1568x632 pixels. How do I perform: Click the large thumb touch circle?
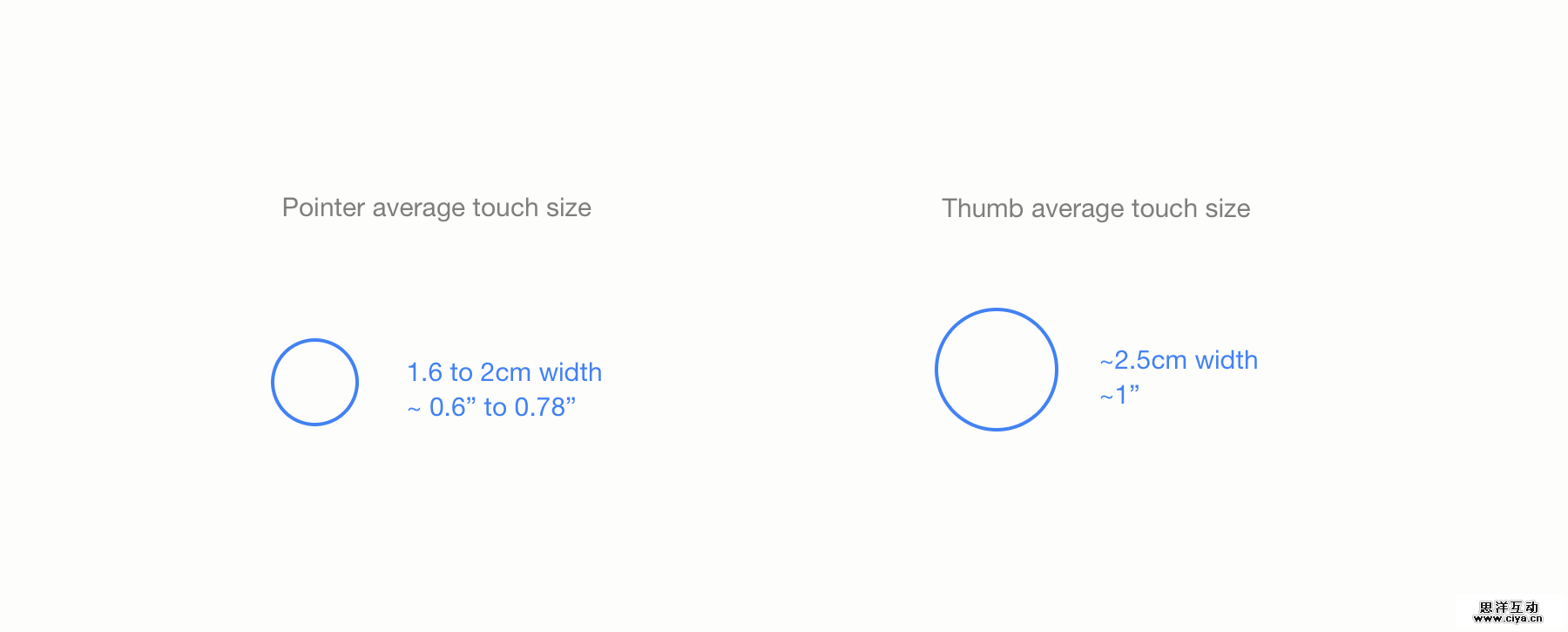point(996,369)
